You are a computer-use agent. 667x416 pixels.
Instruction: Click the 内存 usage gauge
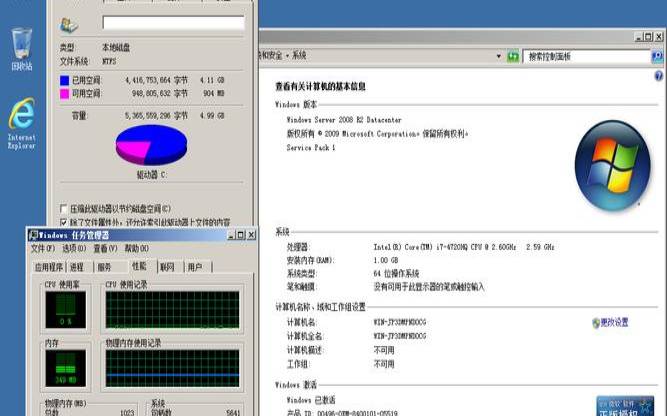[66, 368]
